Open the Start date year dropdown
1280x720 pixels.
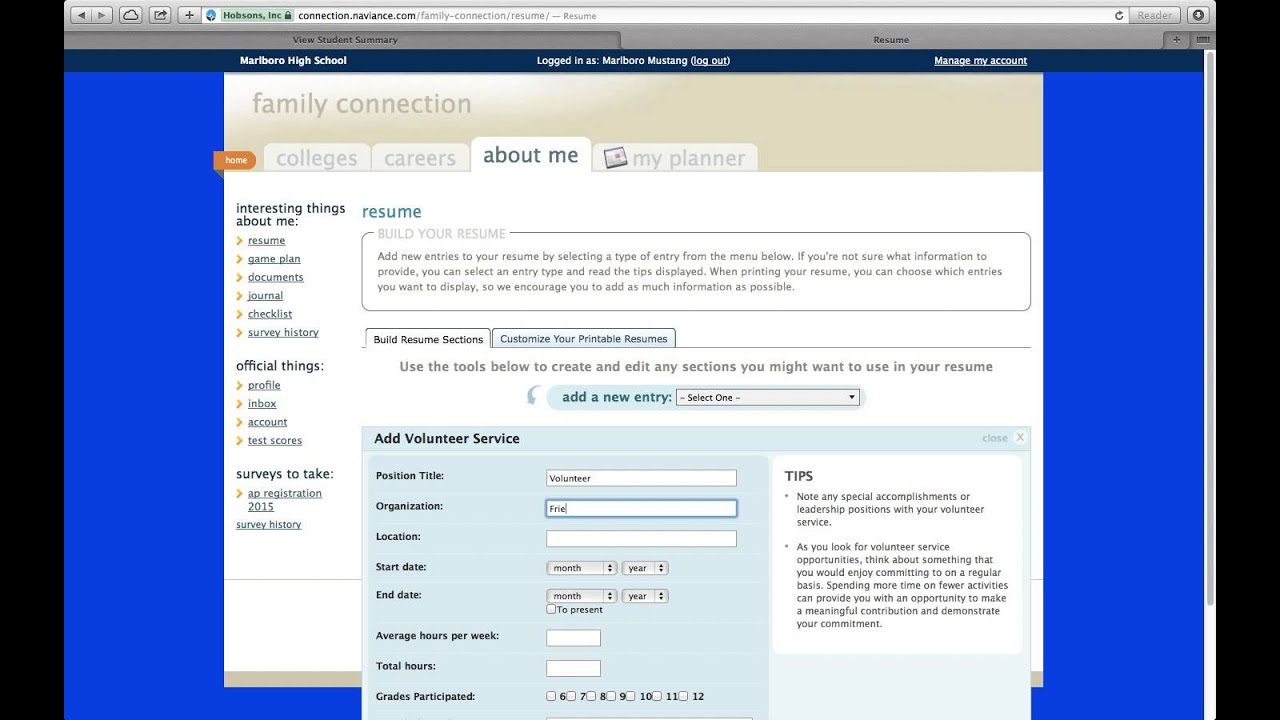click(x=645, y=568)
